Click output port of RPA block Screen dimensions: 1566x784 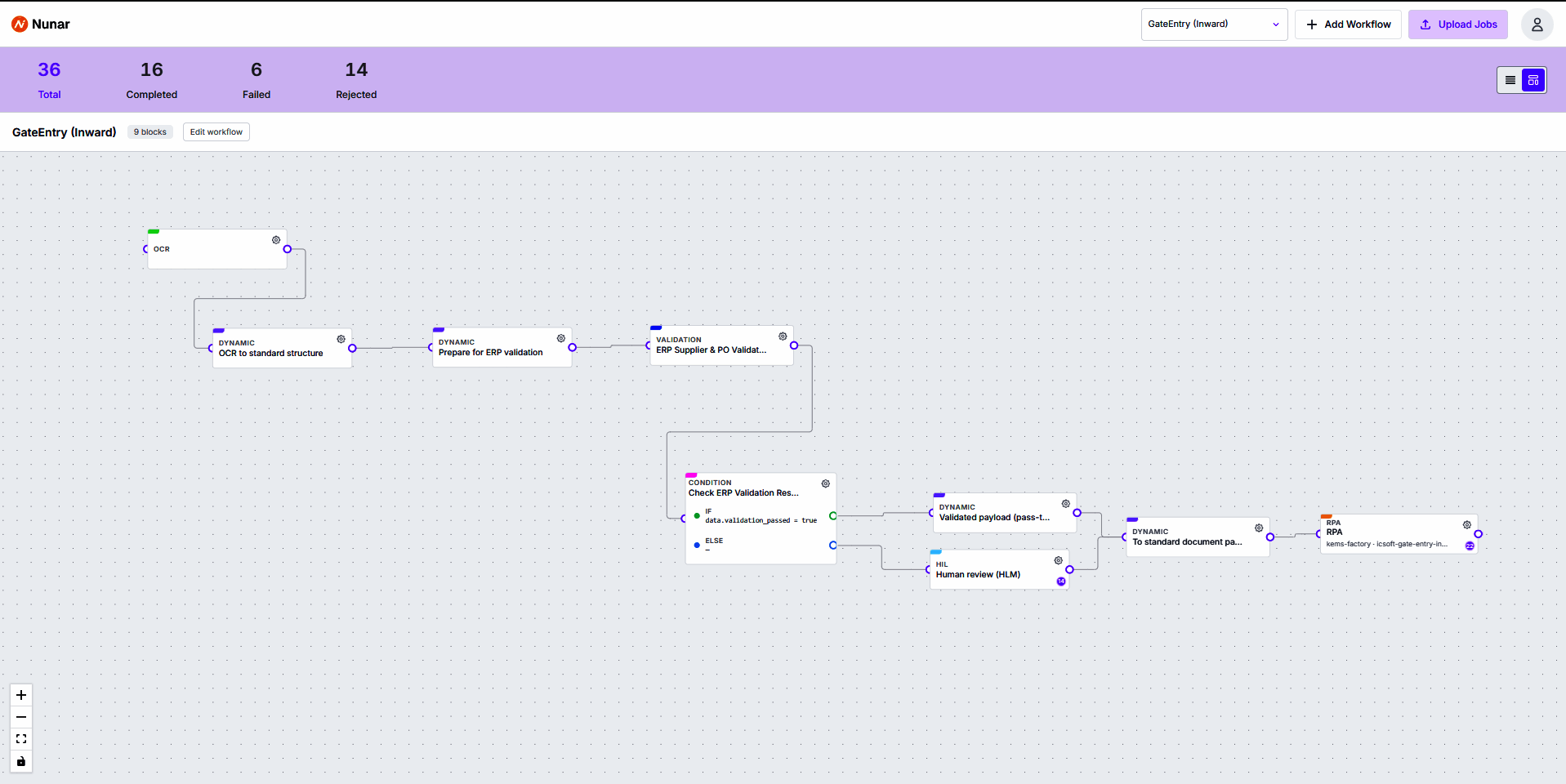point(1479,534)
